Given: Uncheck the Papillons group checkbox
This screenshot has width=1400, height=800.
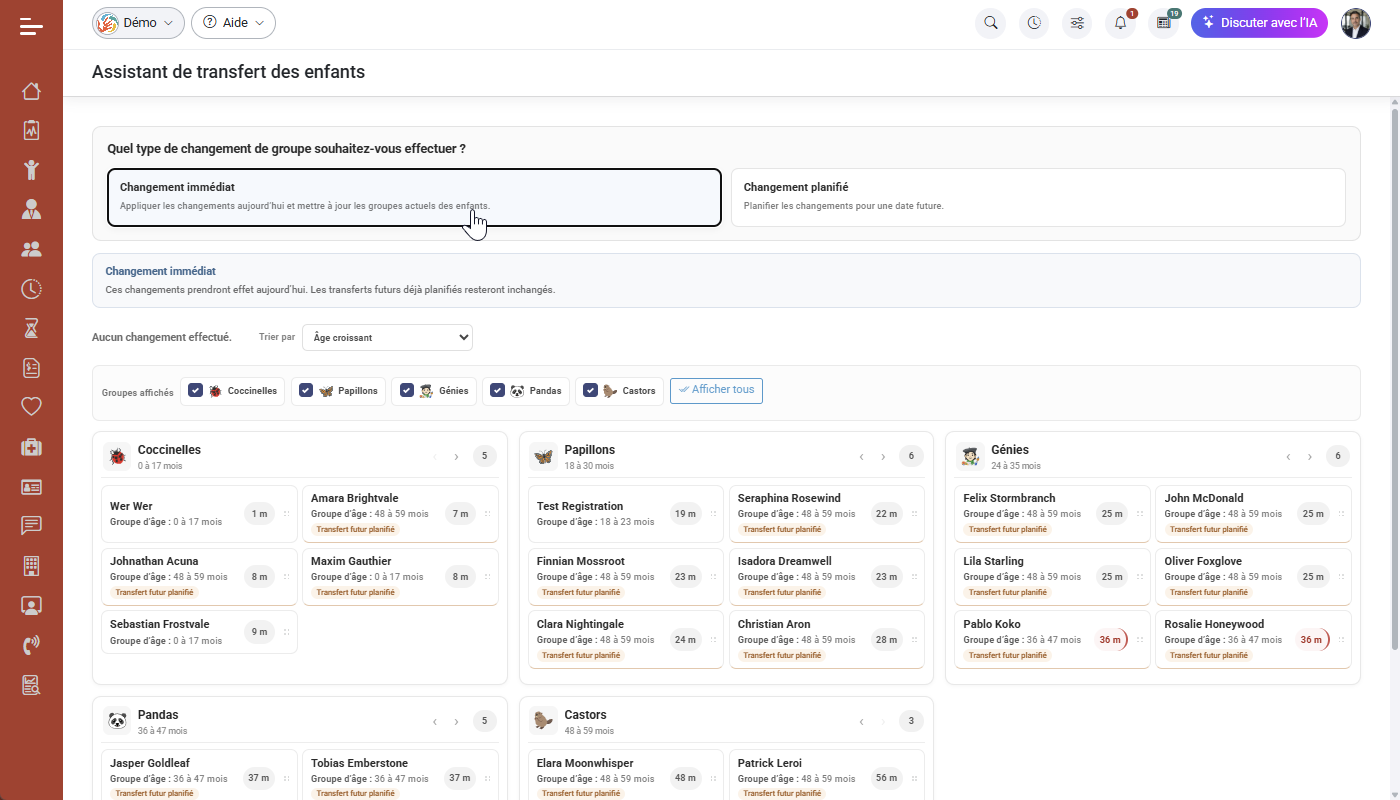Looking at the screenshot, I should coord(306,391).
